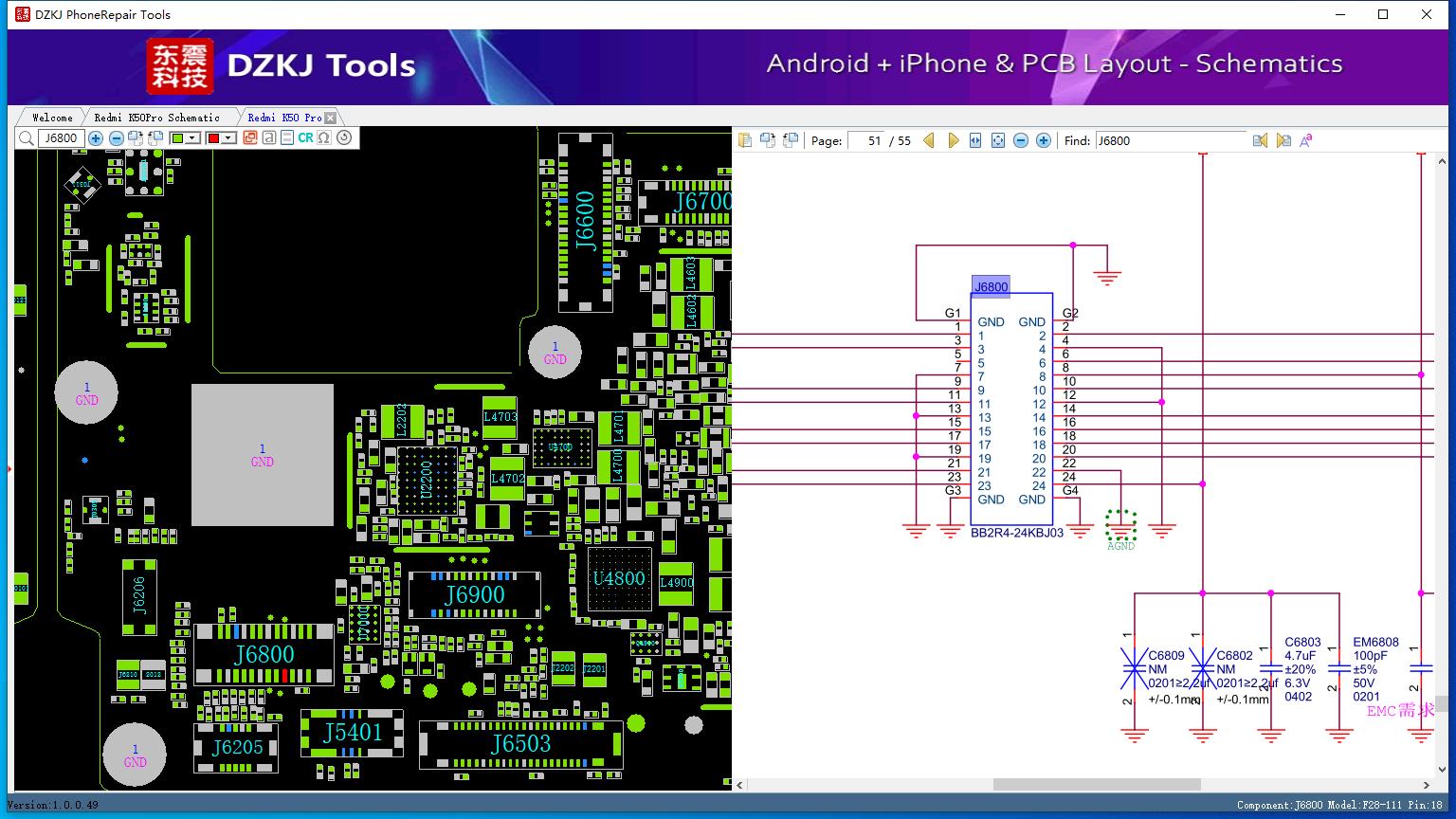Select the L4703 inductor on the PCB
Image resolution: width=1456 pixels, height=819 pixels.
(x=500, y=417)
